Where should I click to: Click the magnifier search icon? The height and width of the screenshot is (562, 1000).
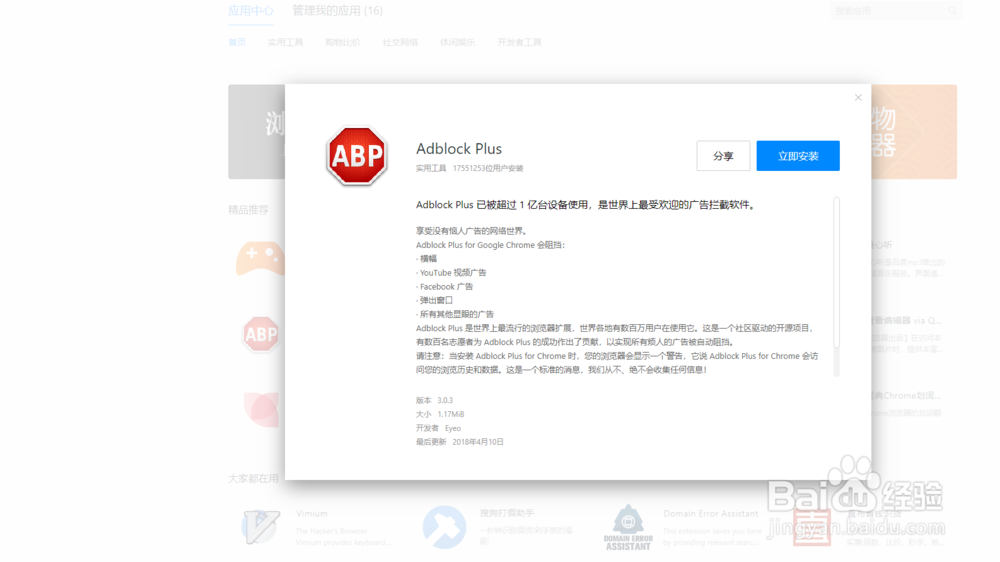(952, 11)
